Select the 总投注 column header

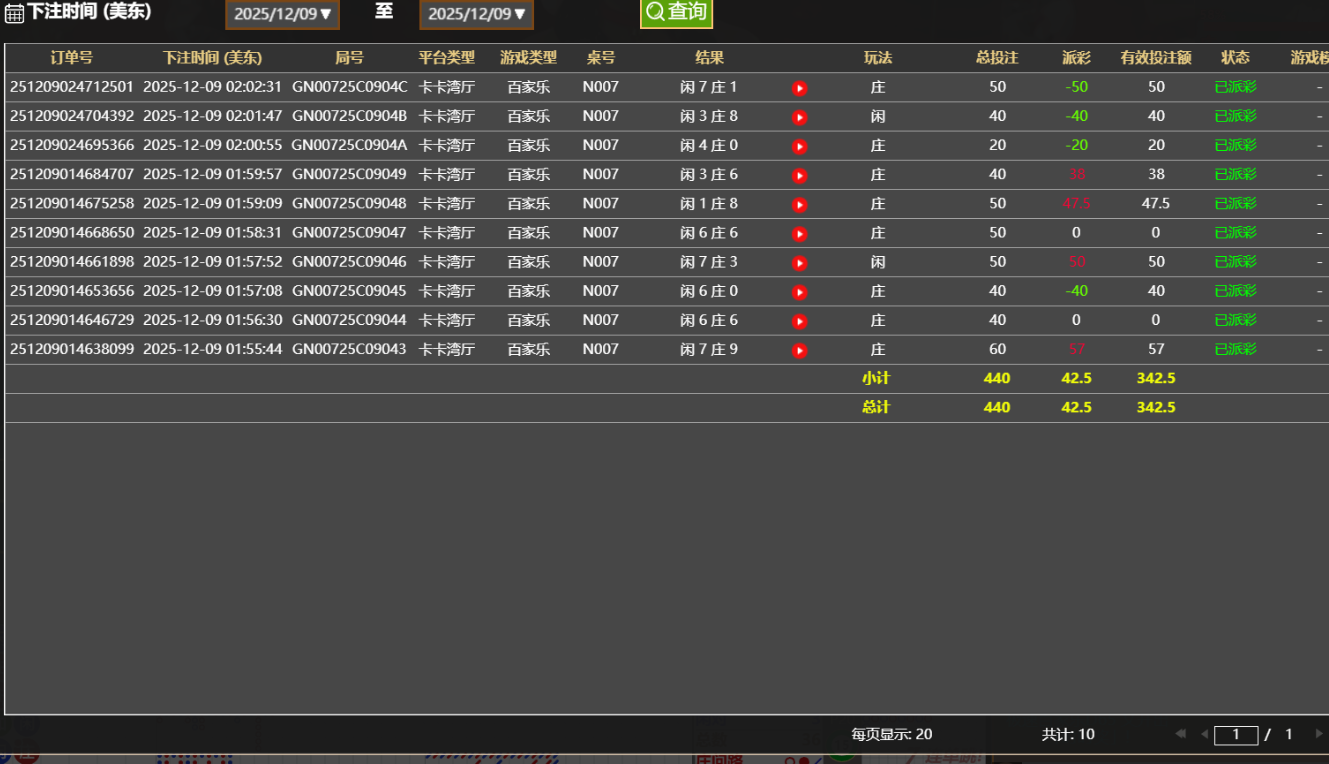point(995,58)
